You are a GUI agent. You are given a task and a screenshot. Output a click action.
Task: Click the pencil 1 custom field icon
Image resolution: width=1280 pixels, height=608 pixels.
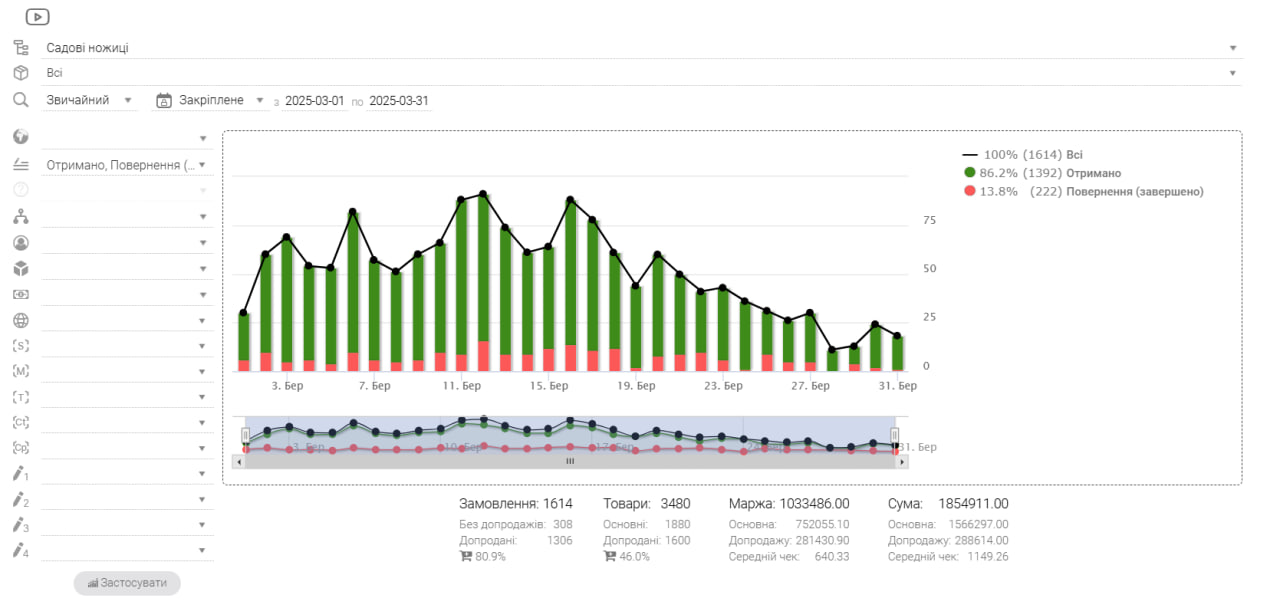pyautogui.click(x=21, y=472)
